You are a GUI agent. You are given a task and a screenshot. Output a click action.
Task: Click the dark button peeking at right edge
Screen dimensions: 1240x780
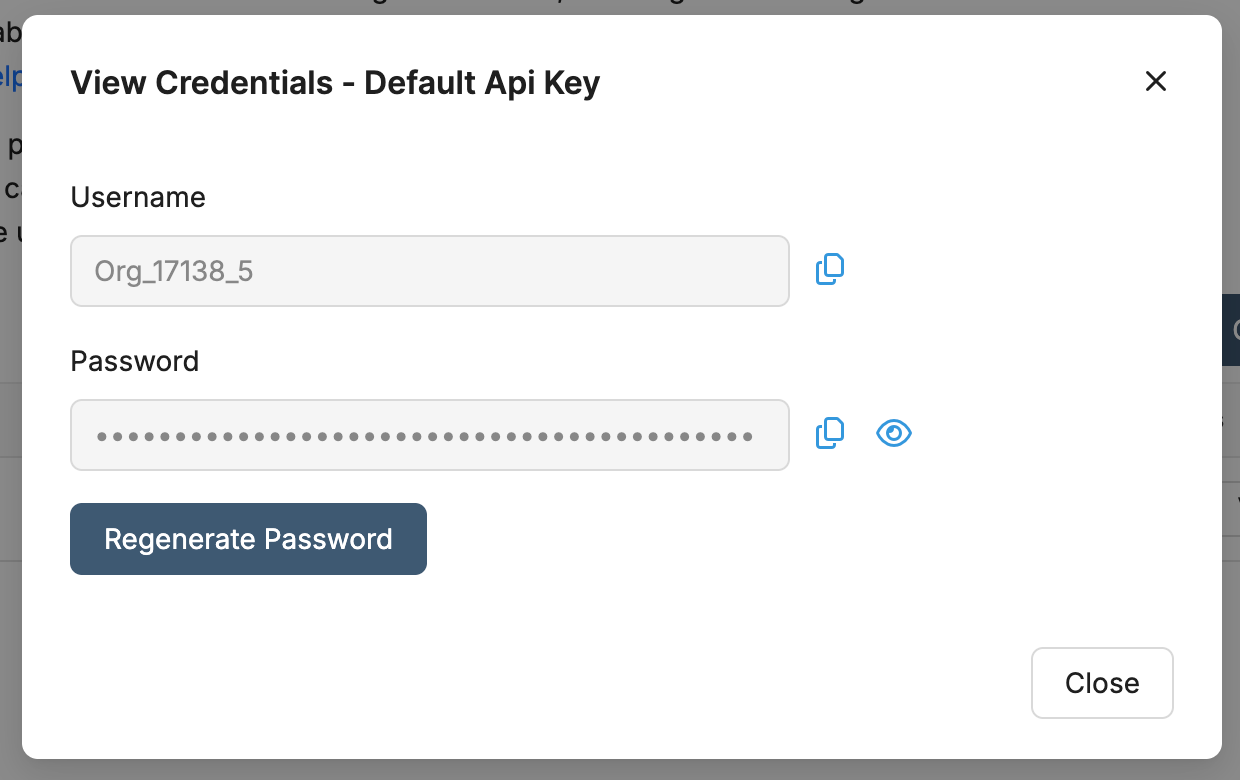[x=1231, y=330]
